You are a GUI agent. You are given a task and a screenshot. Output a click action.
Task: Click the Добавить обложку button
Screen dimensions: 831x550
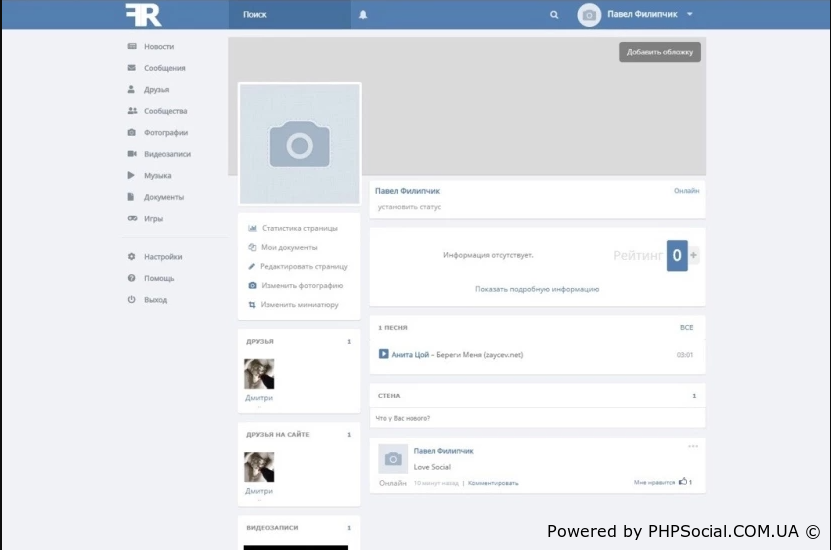pyautogui.click(x=659, y=52)
